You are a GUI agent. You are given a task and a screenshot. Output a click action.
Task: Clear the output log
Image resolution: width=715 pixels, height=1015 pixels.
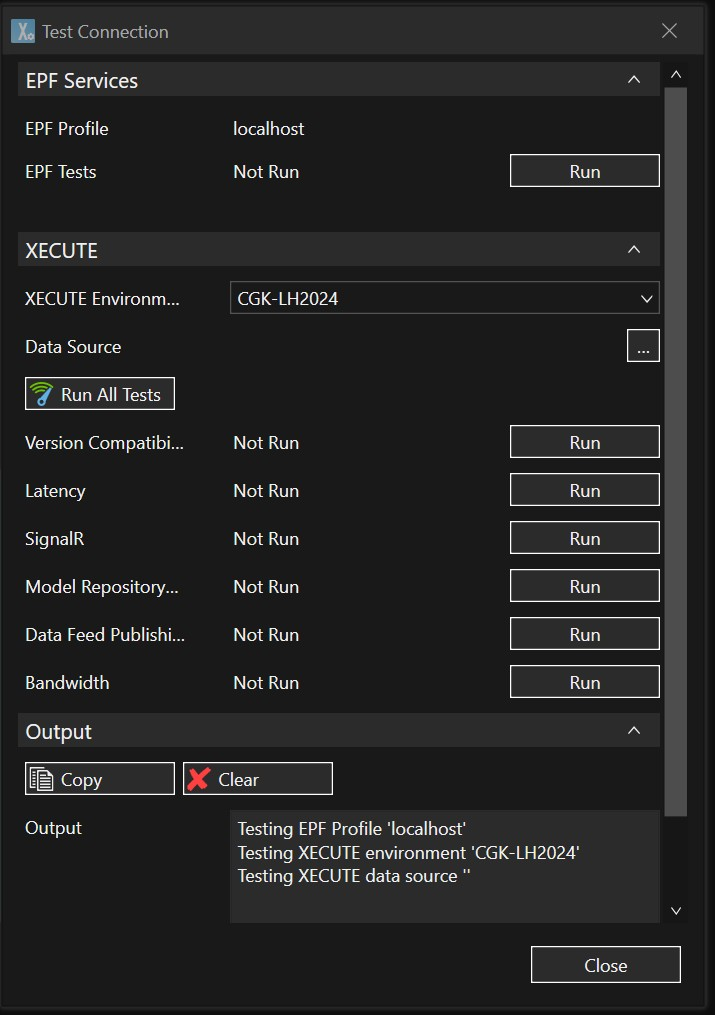coord(258,778)
